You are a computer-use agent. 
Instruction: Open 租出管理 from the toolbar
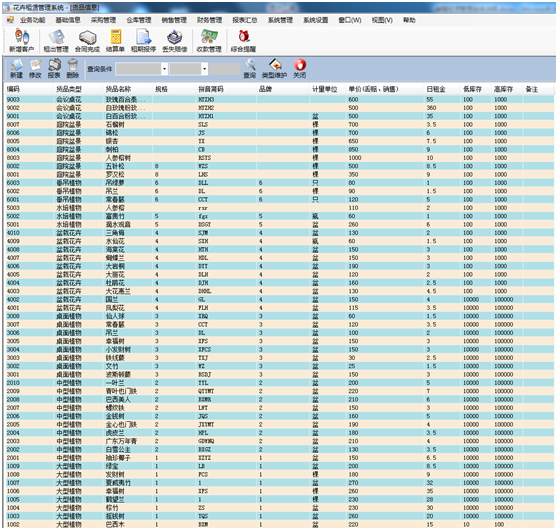56,41
